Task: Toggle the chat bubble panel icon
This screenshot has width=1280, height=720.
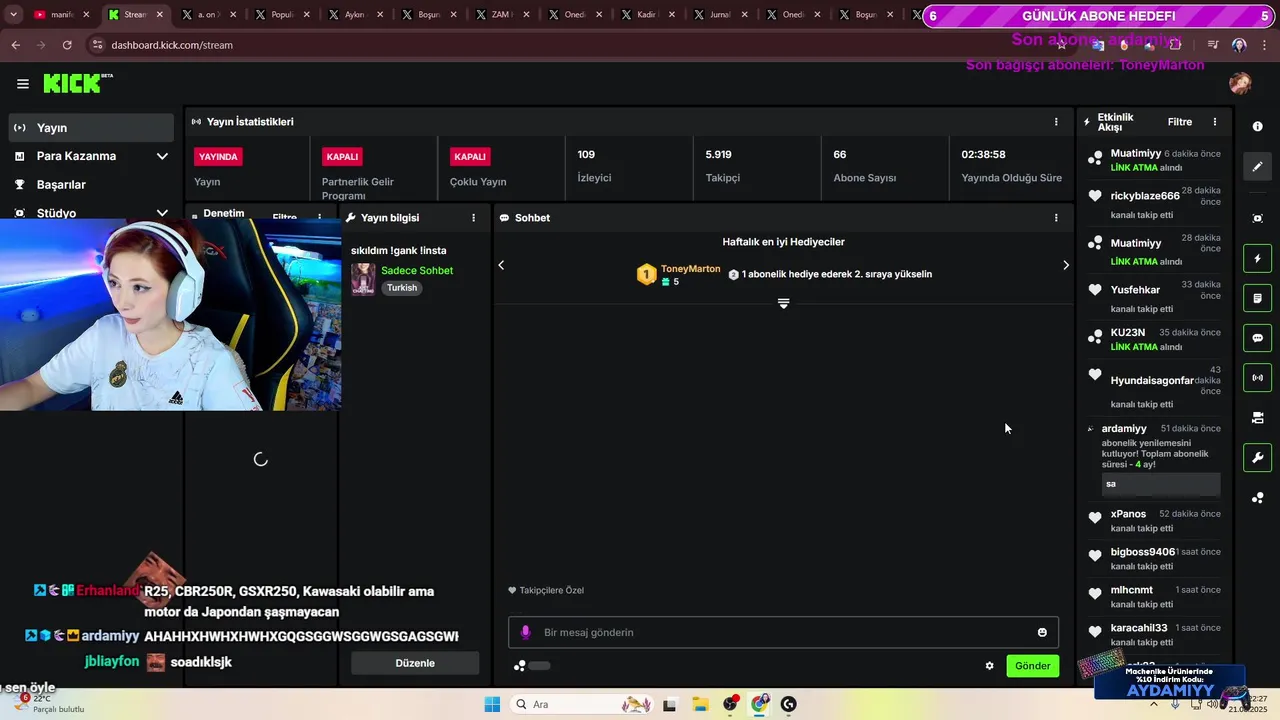Action: pyautogui.click(x=1257, y=338)
